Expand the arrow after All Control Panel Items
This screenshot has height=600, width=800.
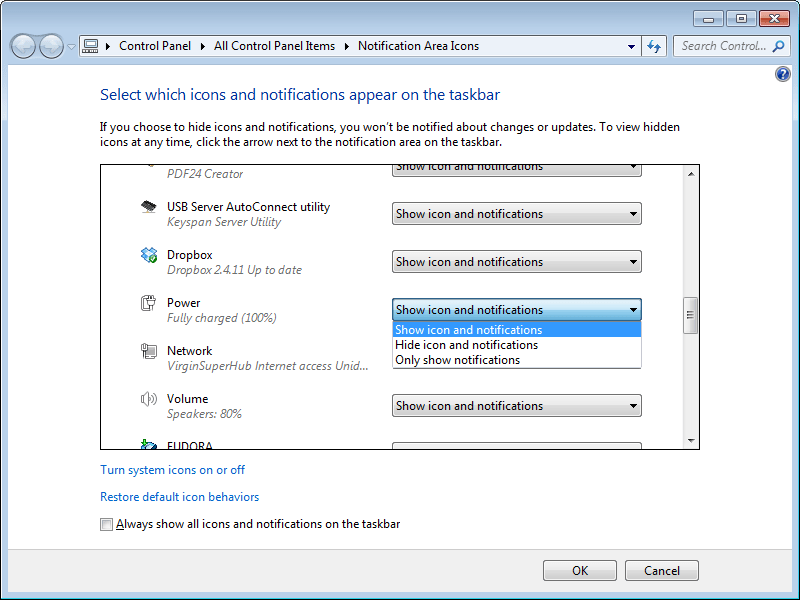(x=347, y=46)
